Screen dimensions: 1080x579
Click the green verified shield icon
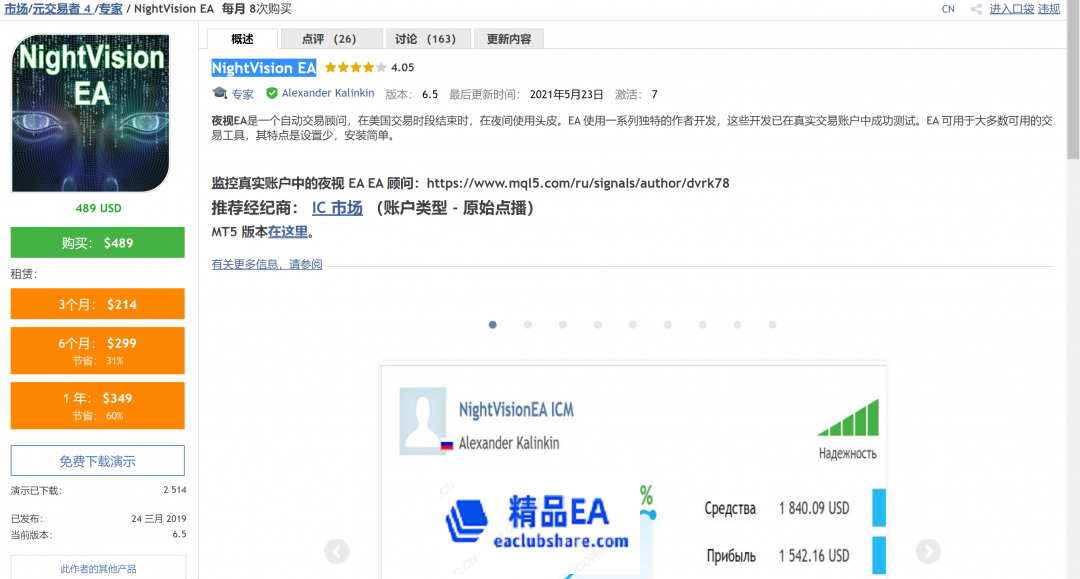272,93
